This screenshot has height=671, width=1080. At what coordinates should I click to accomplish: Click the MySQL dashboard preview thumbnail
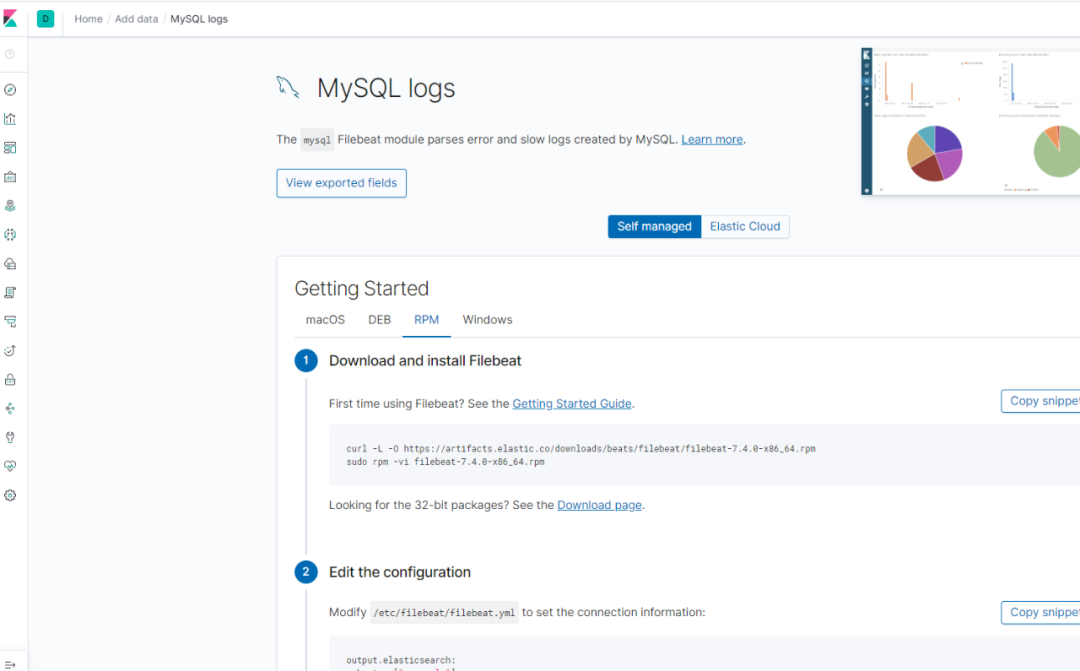point(970,121)
